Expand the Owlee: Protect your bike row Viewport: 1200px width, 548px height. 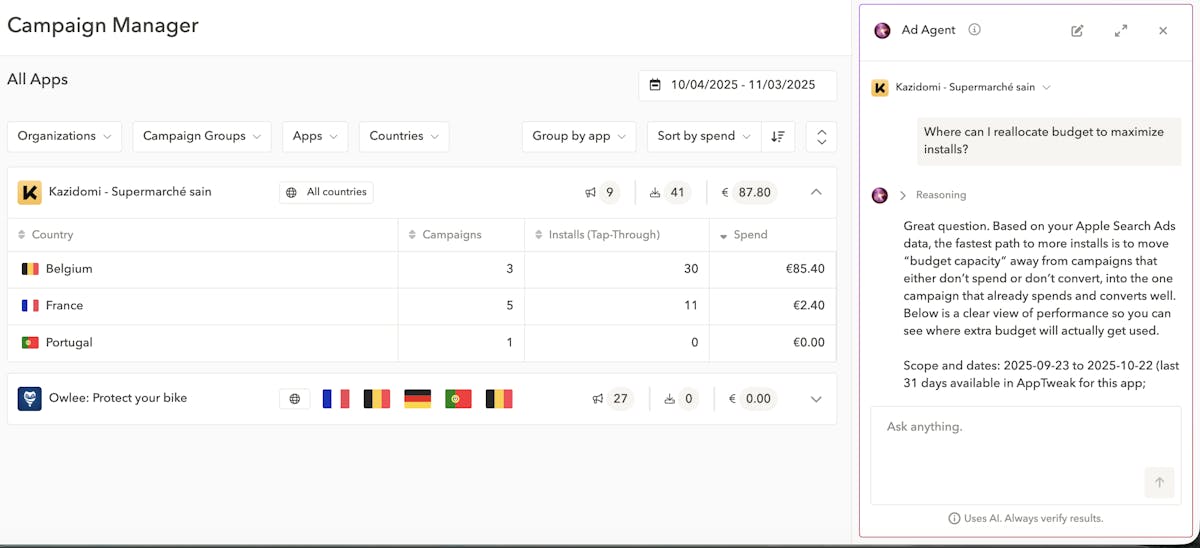tap(816, 399)
